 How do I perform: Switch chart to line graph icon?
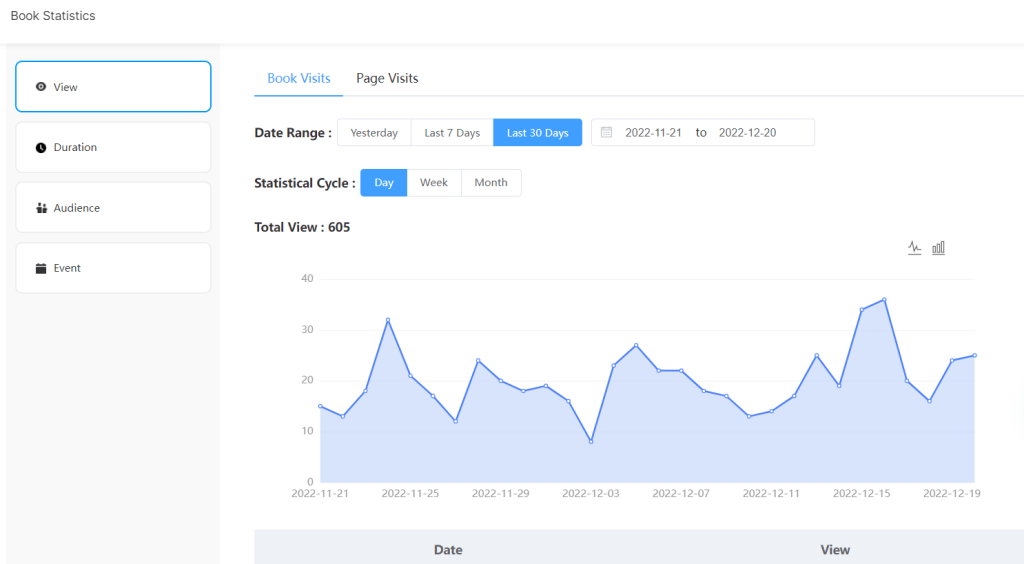click(x=914, y=248)
